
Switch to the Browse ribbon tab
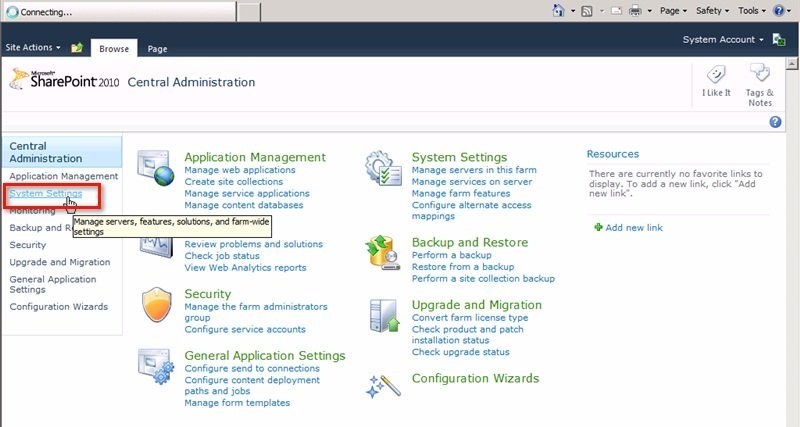(x=114, y=48)
